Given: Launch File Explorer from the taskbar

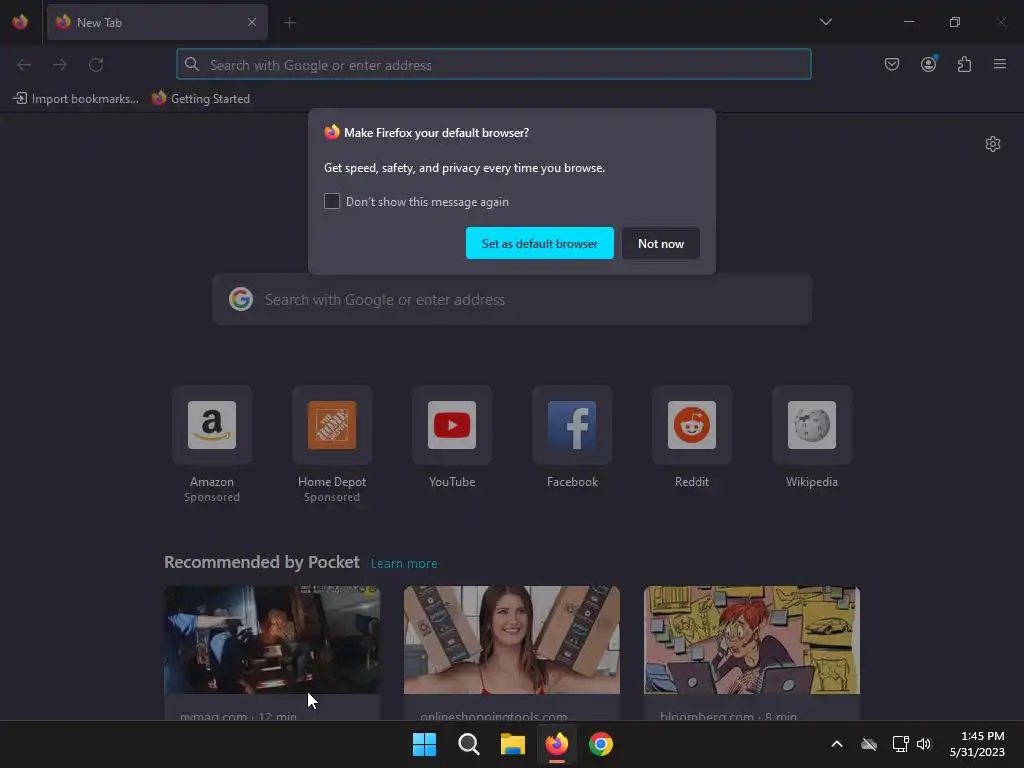Looking at the screenshot, I should [x=513, y=744].
